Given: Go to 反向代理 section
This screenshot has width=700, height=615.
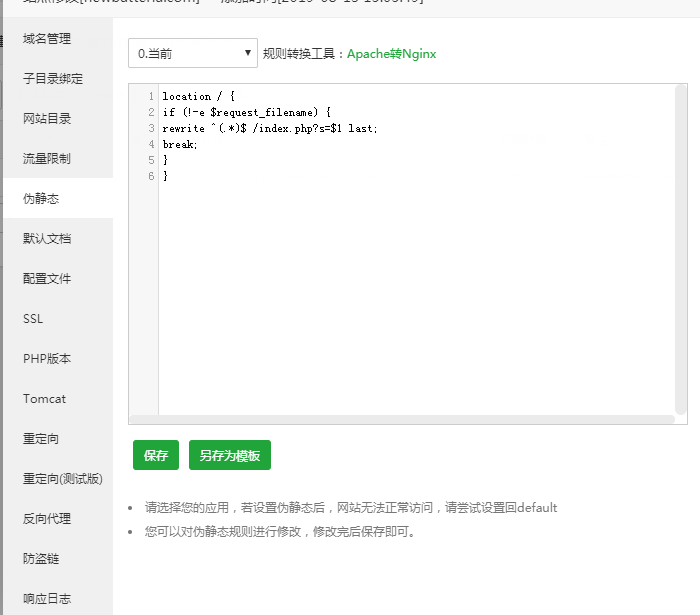Looking at the screenshot, I should click(x=47, y=519).
